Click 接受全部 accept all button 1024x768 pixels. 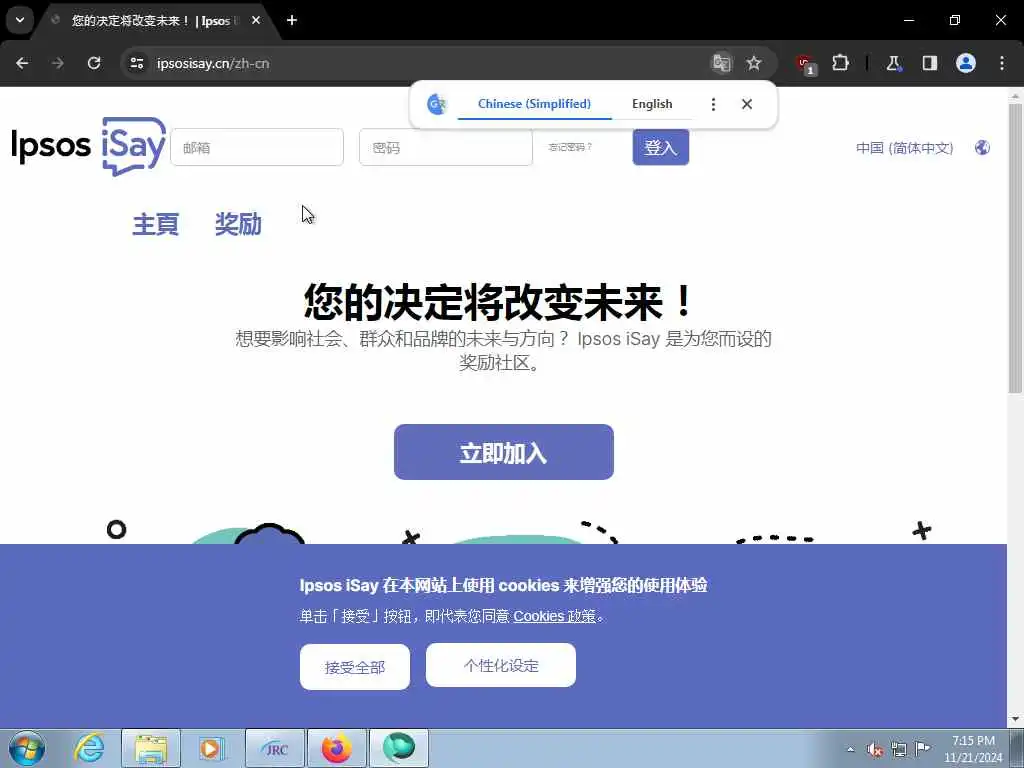tap(355, 667)
